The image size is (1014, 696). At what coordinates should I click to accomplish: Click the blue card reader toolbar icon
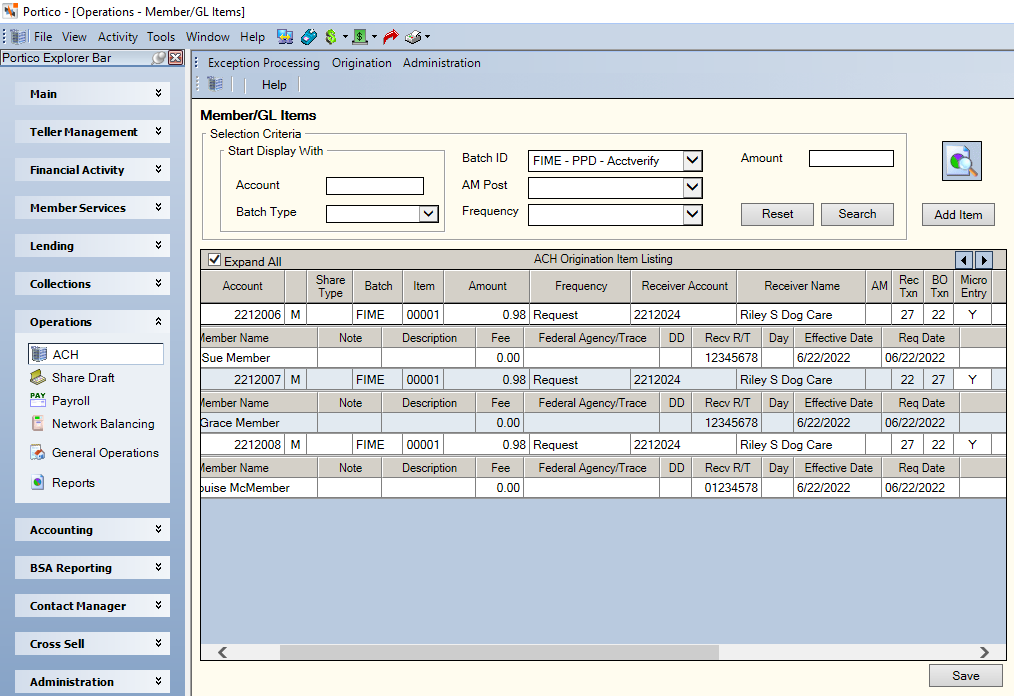[x=308, y=37]
